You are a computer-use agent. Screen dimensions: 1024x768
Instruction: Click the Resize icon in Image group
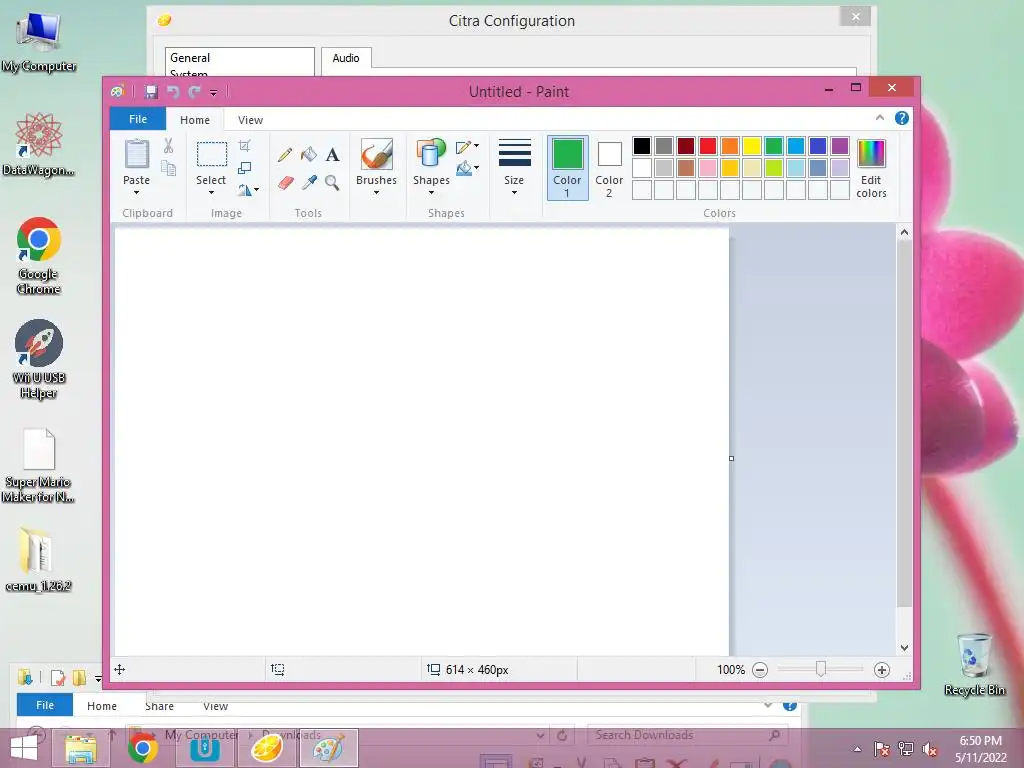coord(245,168)
